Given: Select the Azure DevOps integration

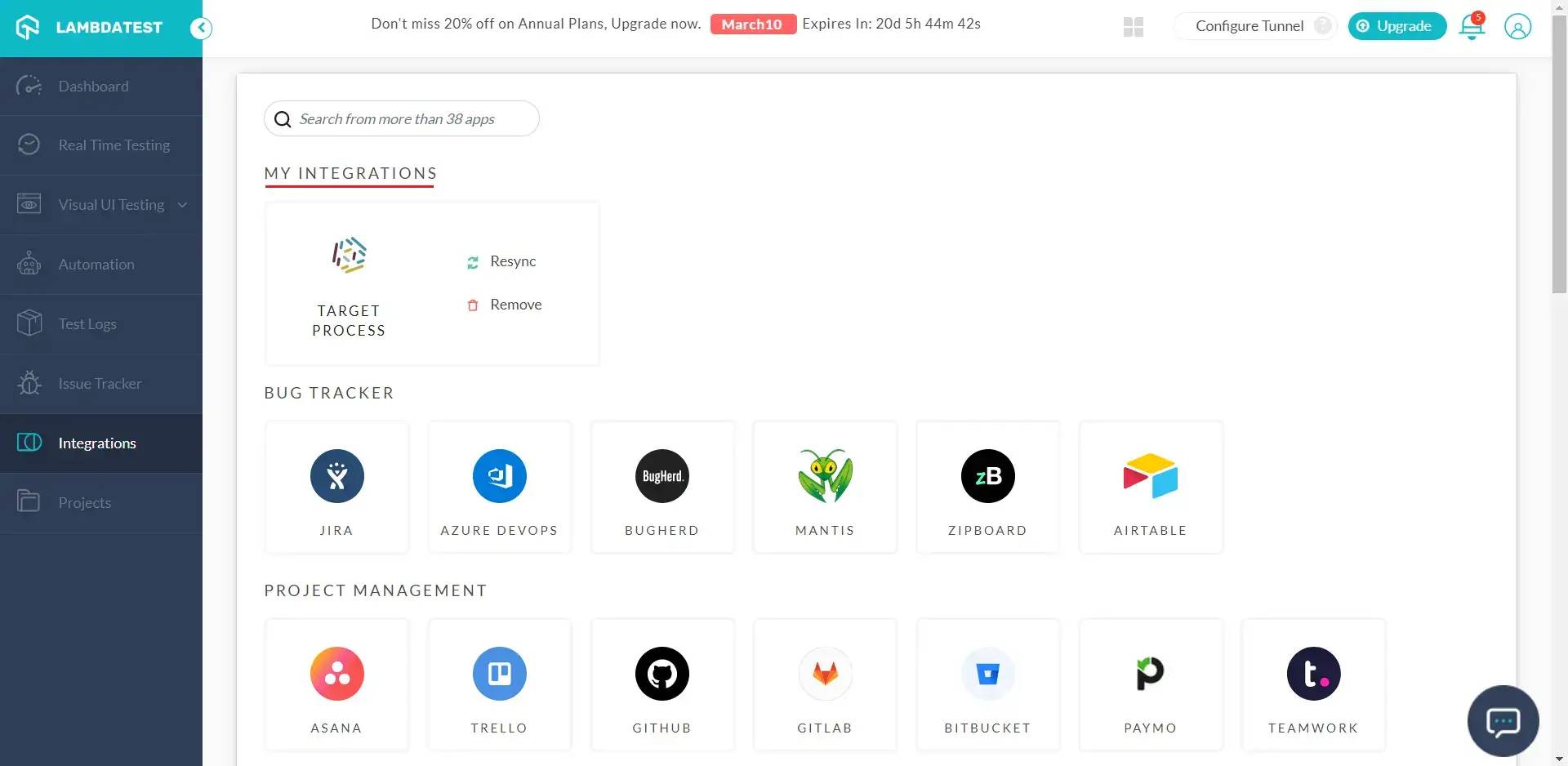Looking at the screenshot, I should [499, 477].
